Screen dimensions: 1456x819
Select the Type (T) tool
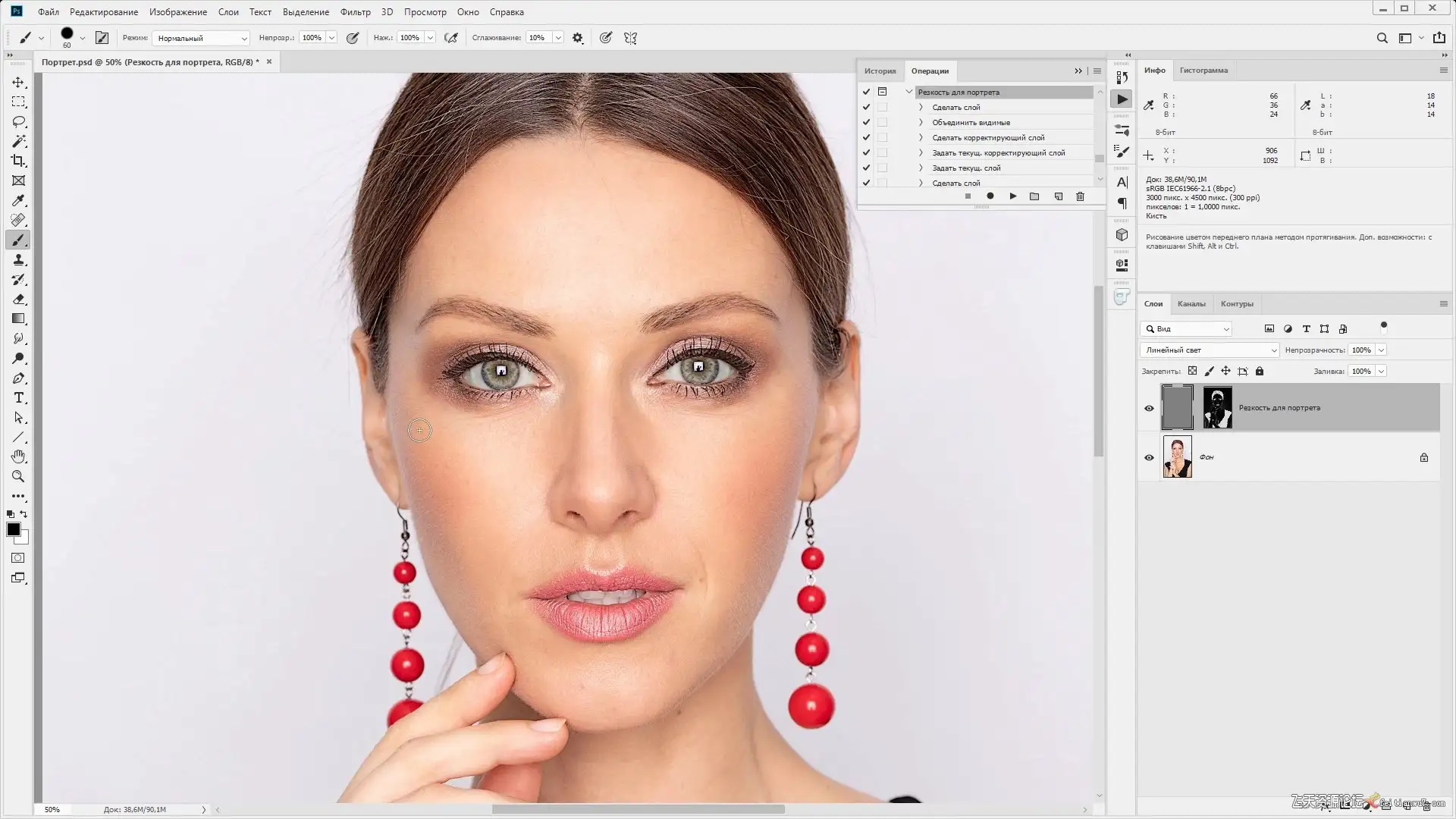click(19, 398)
